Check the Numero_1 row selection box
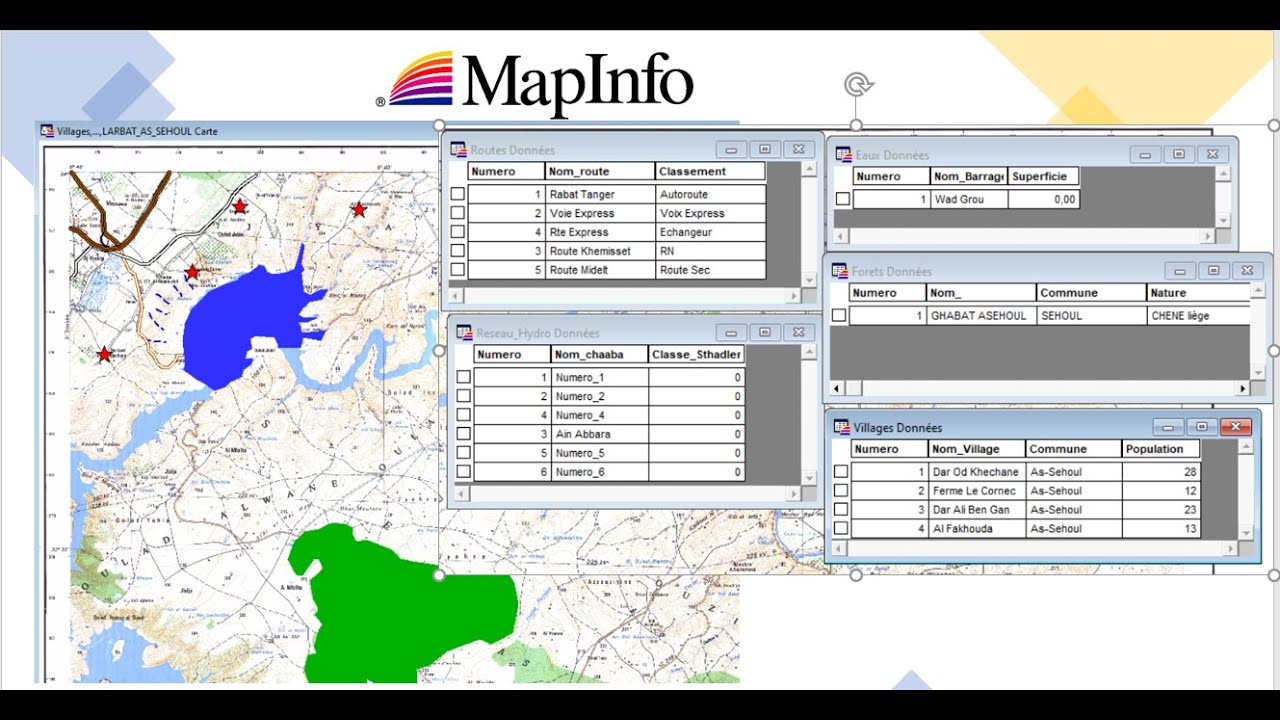The image size is (1280, 720). click(x=464, y=377)
